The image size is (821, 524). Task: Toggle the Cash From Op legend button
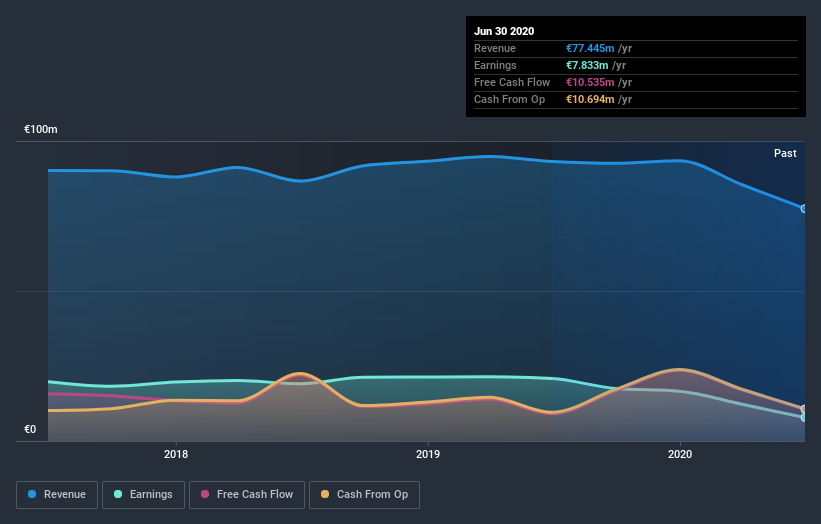[x=364, y=495]
